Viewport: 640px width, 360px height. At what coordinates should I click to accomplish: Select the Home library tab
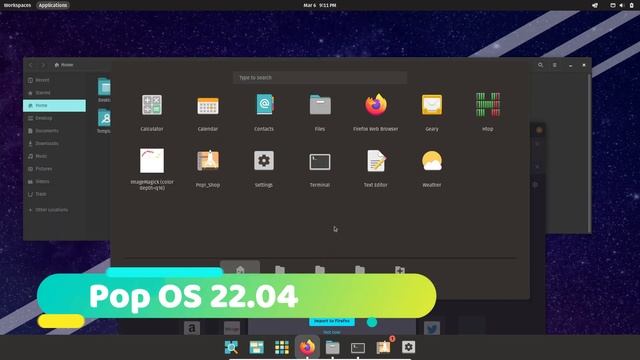[240, 268]
